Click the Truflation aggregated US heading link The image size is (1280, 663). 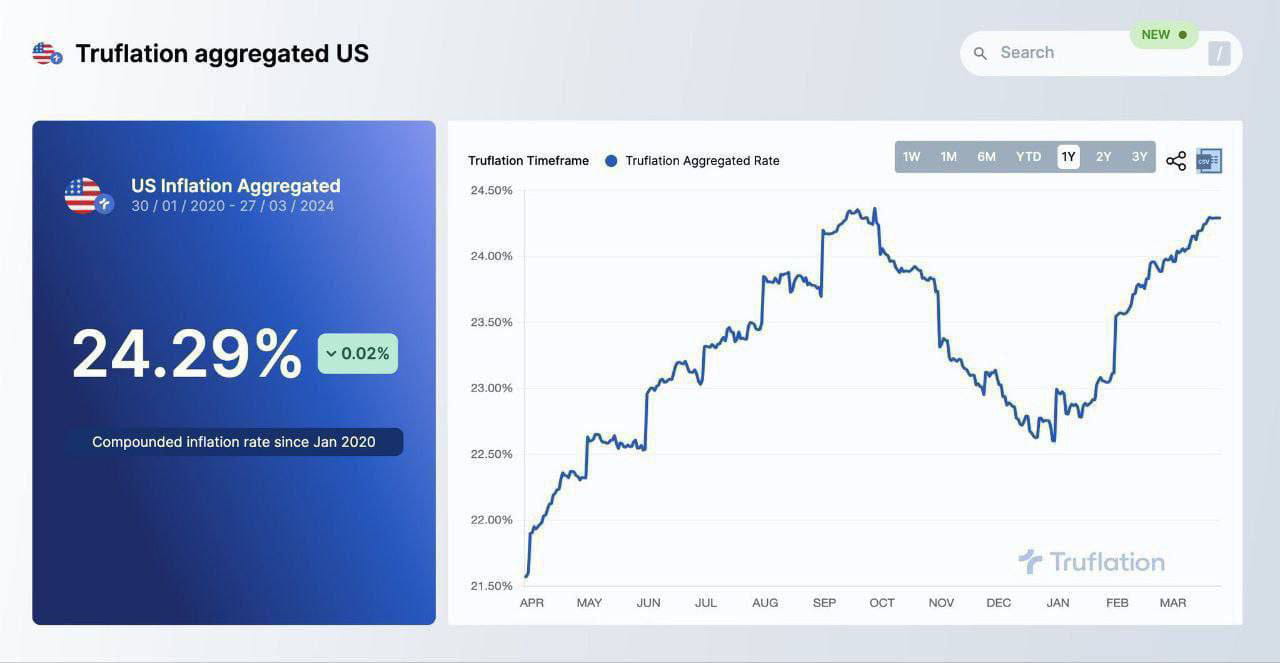point(221,53)
